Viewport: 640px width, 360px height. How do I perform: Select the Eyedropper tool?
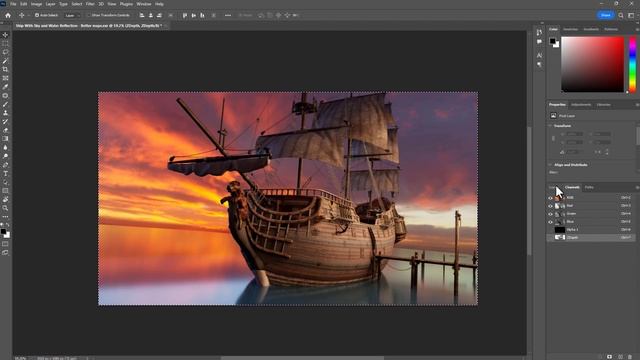tap(5, 87)
